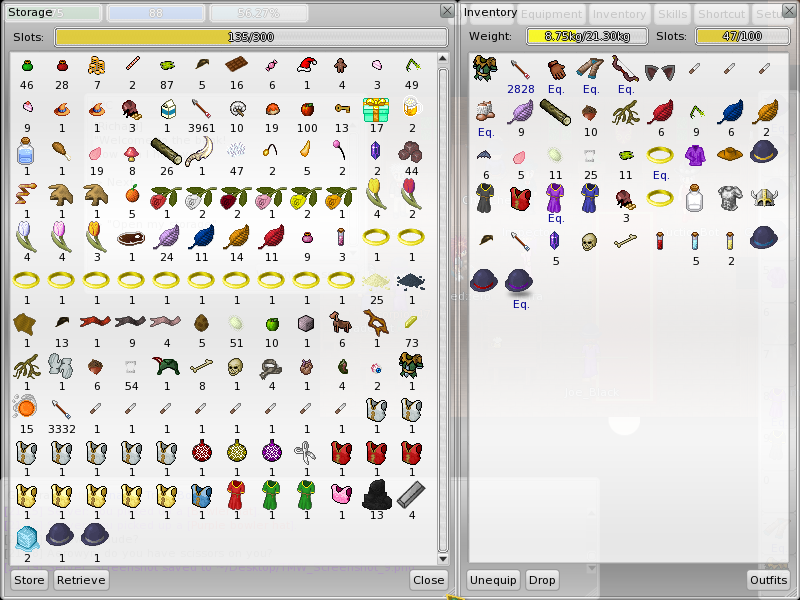Click the storage Slots progress bar
The width and height of the screenshot is (800, 600).
pos(251,37)
